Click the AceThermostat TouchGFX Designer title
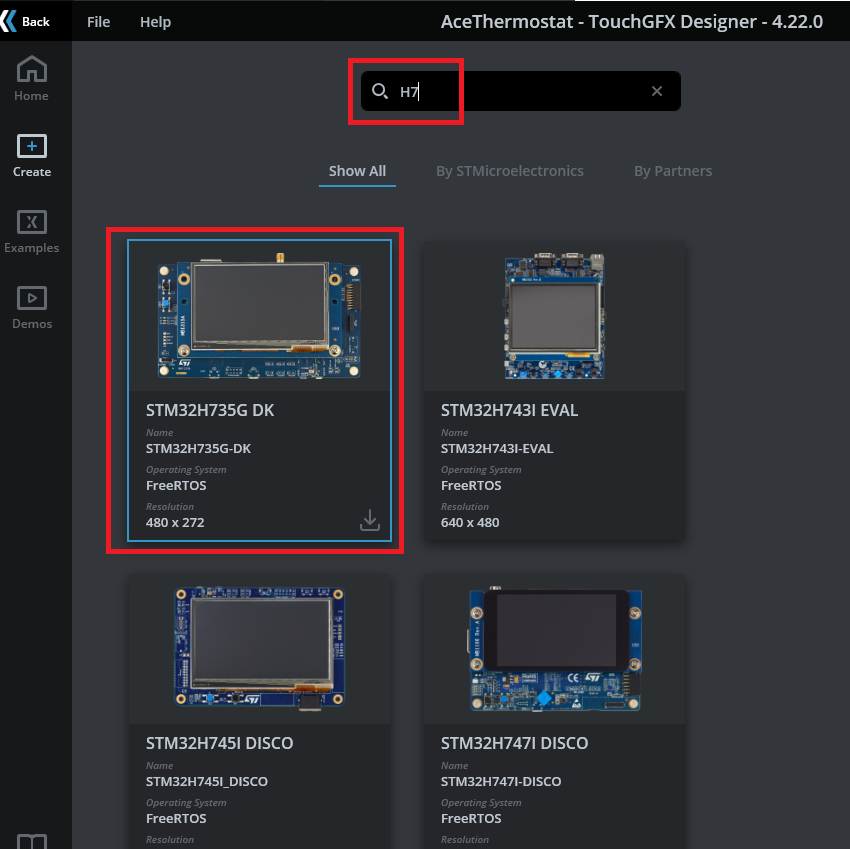The height and width of the screenshot is (849, 850). (x=632, y=22)
